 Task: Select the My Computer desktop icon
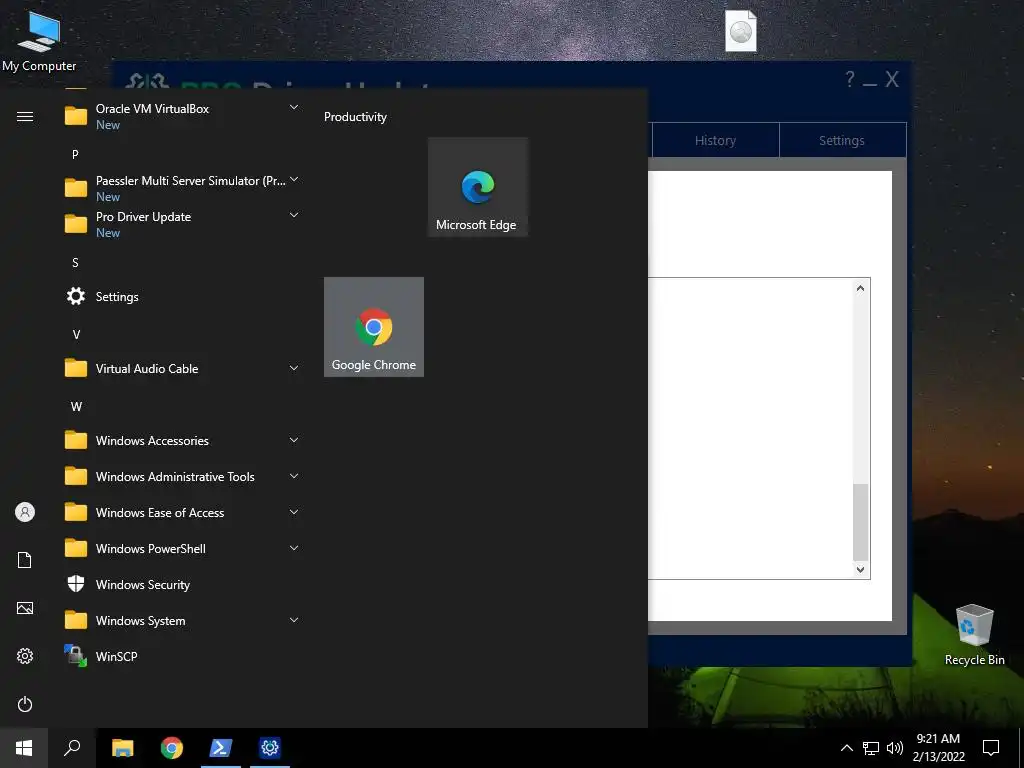(39, 40)
